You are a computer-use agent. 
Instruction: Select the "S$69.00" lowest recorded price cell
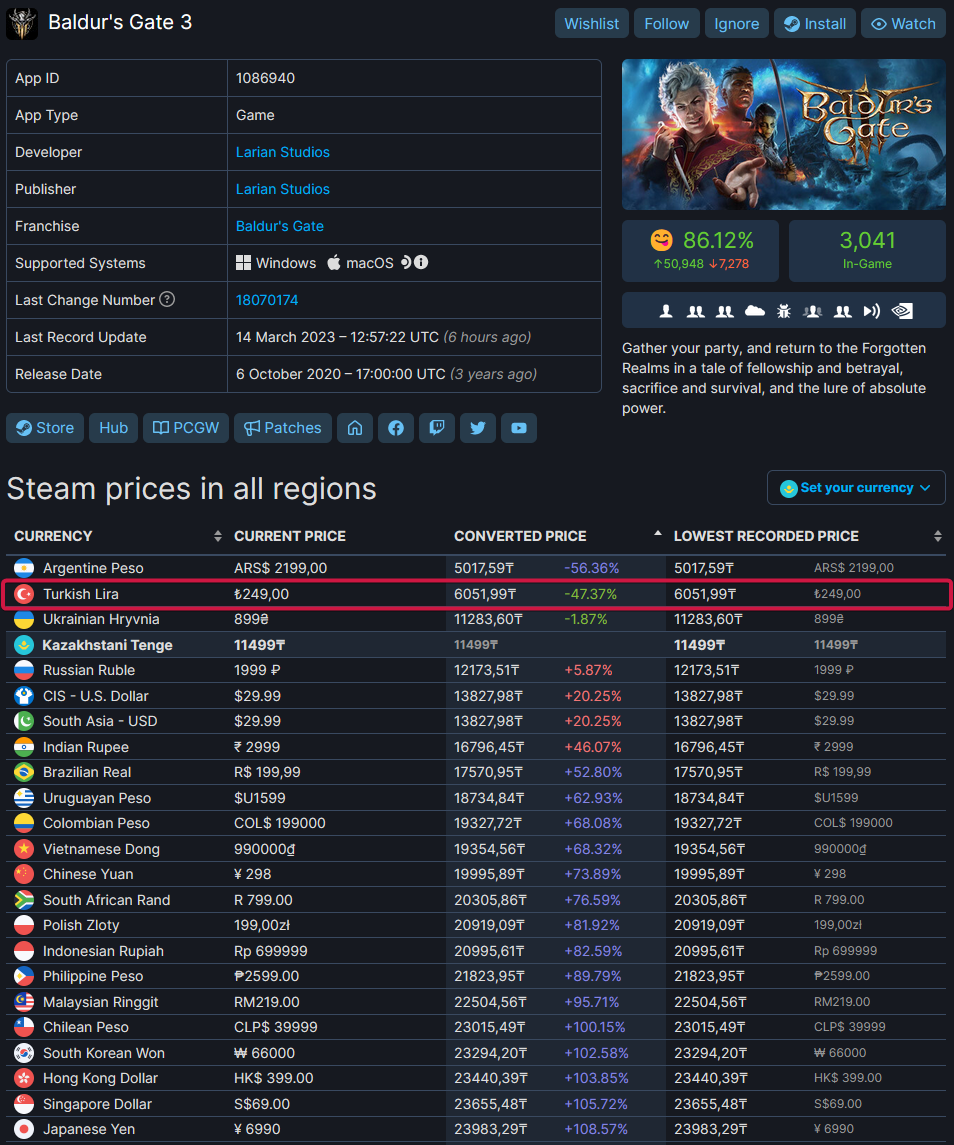click(x=838, y=1104)
